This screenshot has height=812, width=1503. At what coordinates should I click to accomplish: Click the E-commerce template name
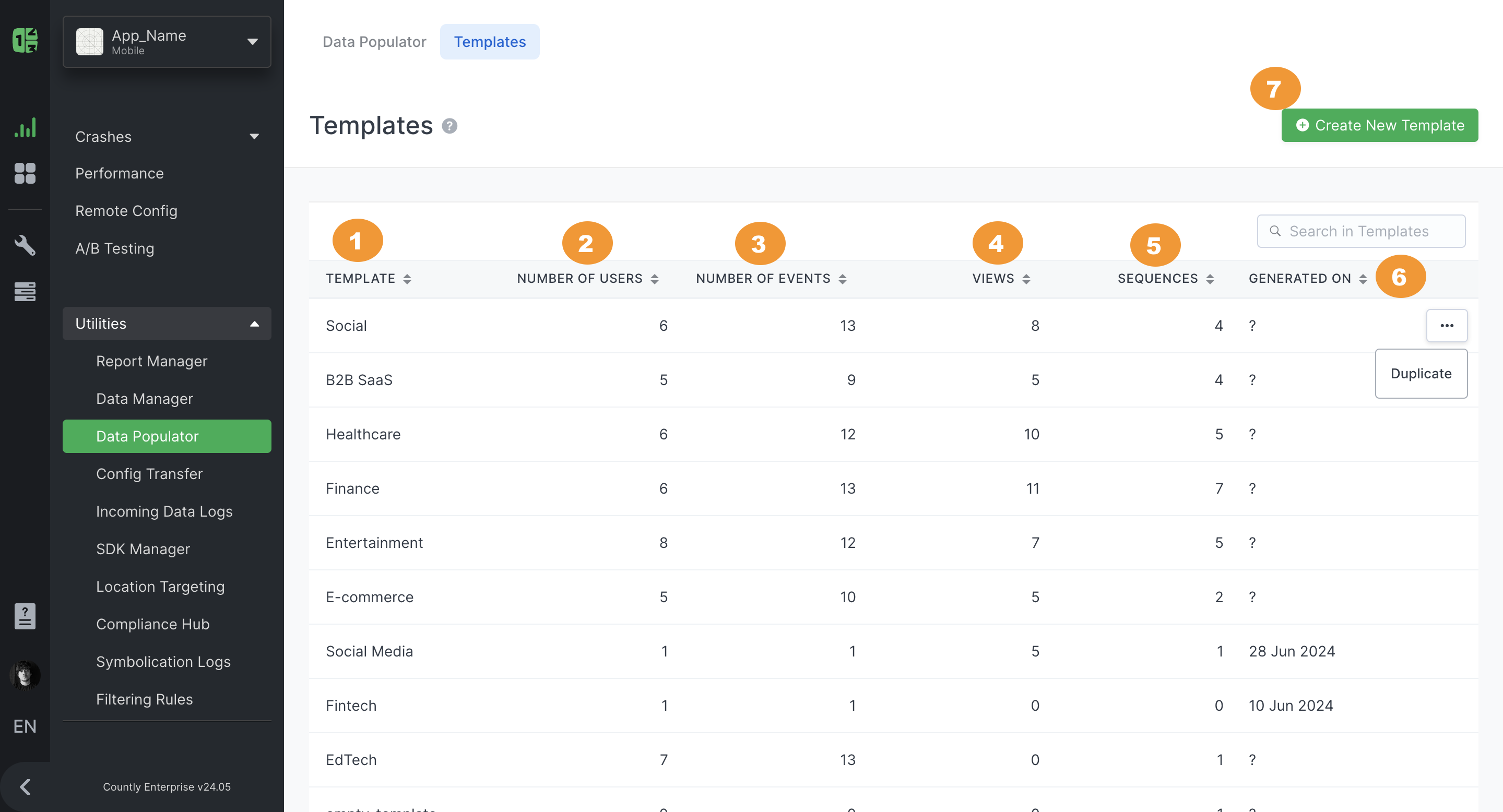(369, 597)
